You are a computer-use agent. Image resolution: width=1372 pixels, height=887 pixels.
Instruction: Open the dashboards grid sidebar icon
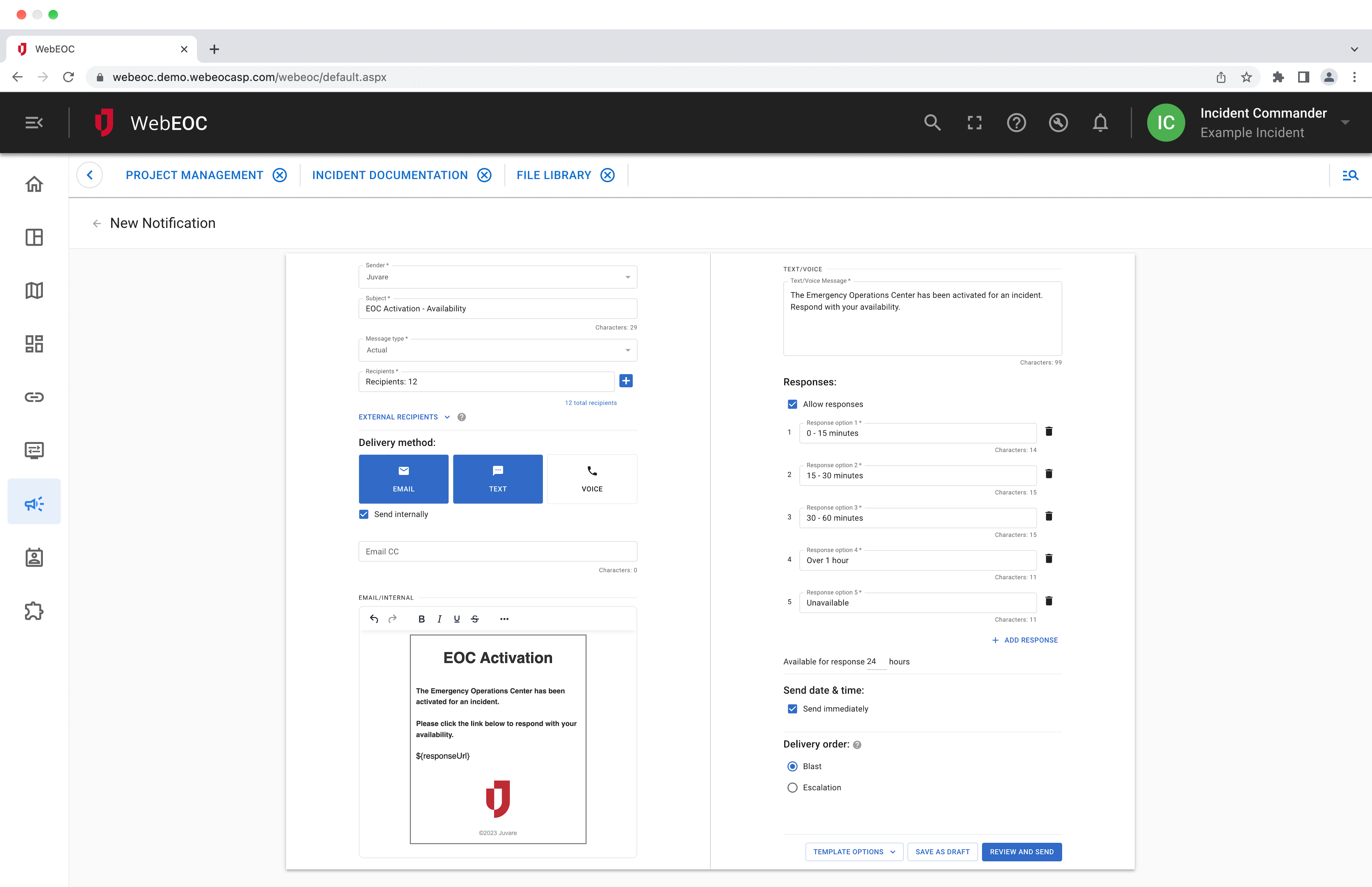(x=34, y=344)
